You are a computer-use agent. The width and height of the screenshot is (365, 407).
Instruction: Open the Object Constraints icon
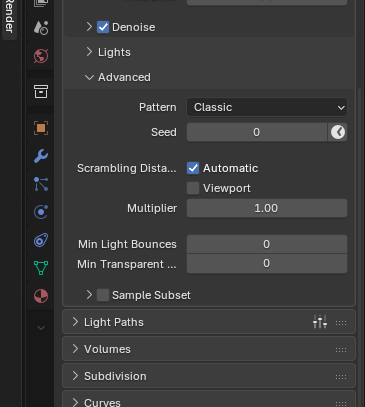click(x=41, y=240)
